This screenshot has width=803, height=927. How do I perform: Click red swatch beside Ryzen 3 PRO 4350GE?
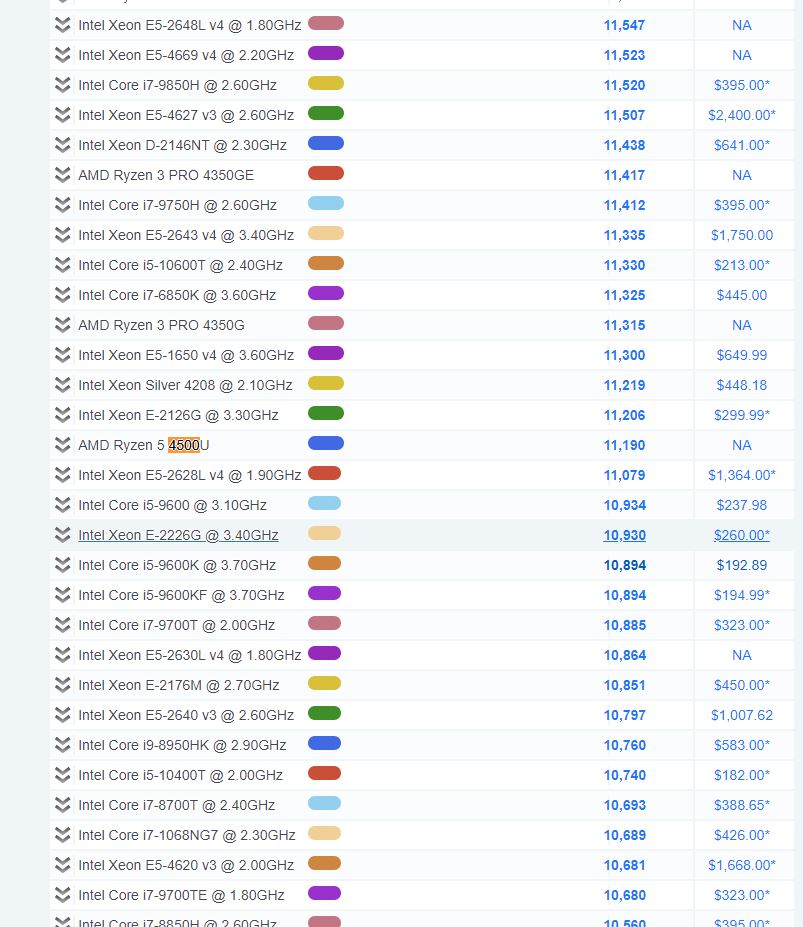pyautogui.click(x=326, y=174)
